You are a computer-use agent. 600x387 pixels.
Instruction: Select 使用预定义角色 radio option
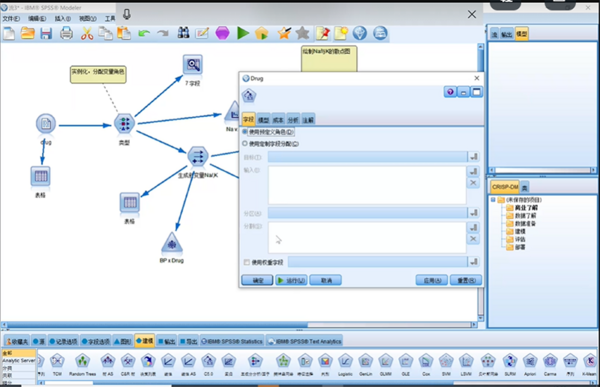coord(245,132)
